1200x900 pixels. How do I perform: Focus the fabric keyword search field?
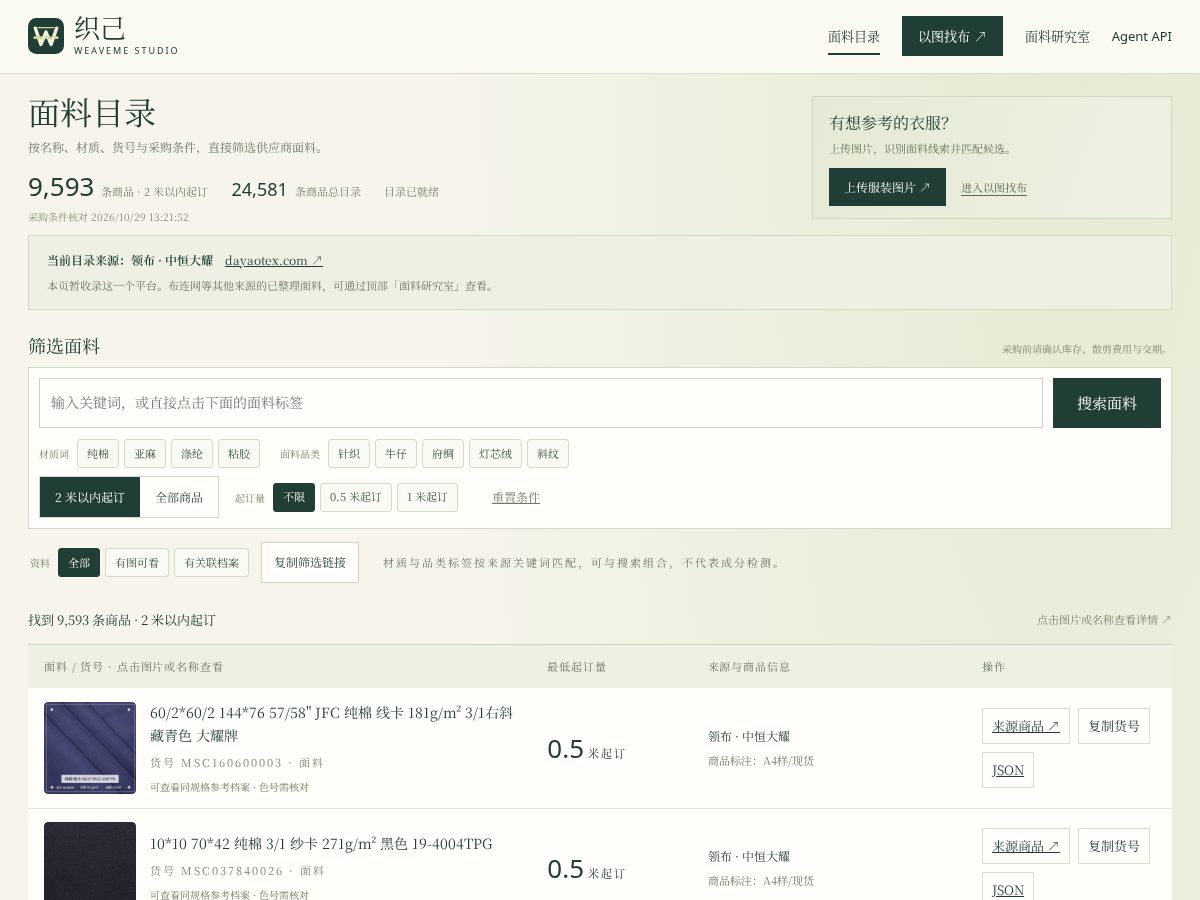click(541, 403)
